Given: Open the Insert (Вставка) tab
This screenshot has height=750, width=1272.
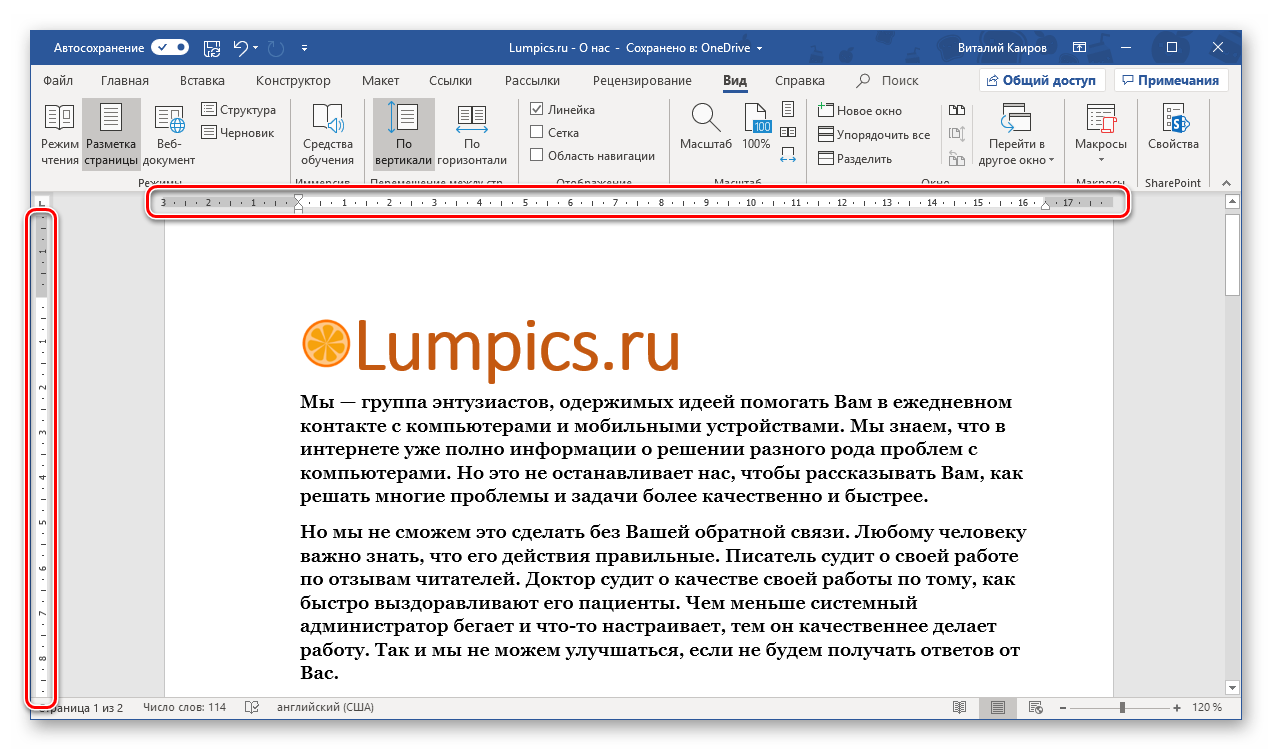Looking at the screenshot, I should point(202,81).
